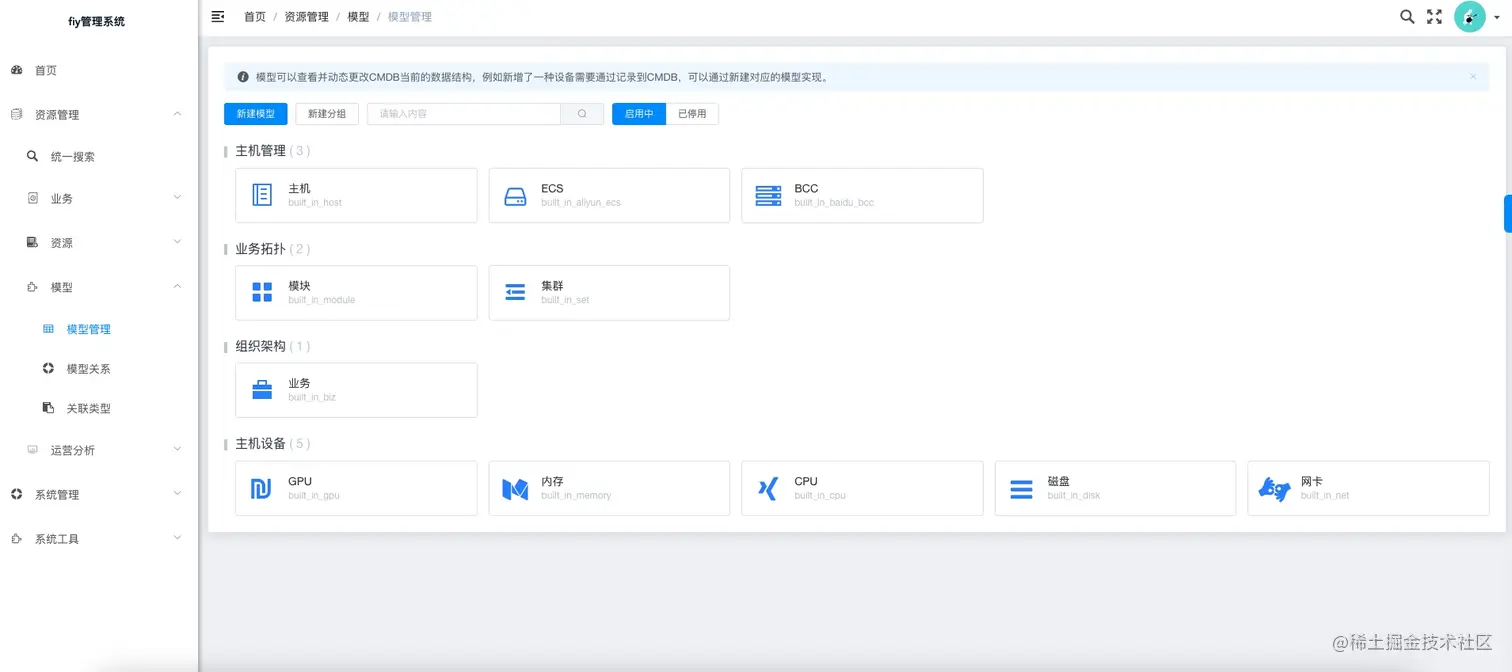Click the 模块 grid icon

coord(262,292)
